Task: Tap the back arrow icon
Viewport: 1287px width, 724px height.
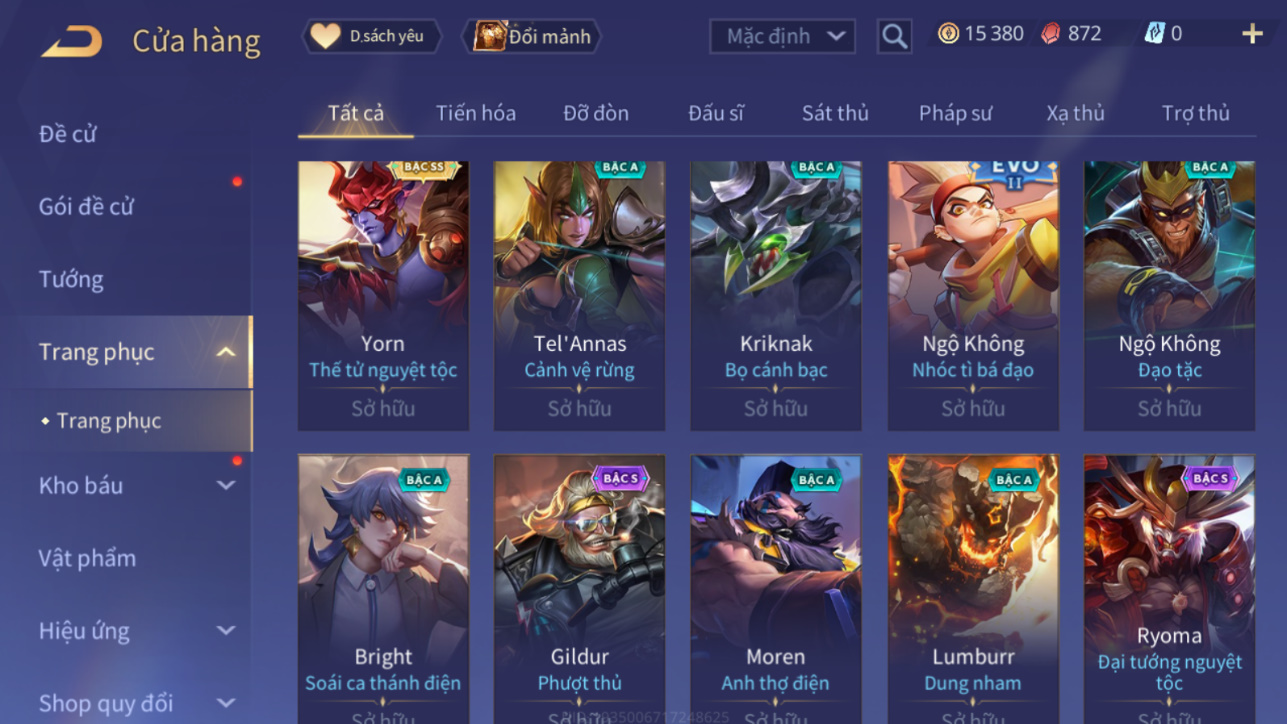Action: click(x=71, y=41)
